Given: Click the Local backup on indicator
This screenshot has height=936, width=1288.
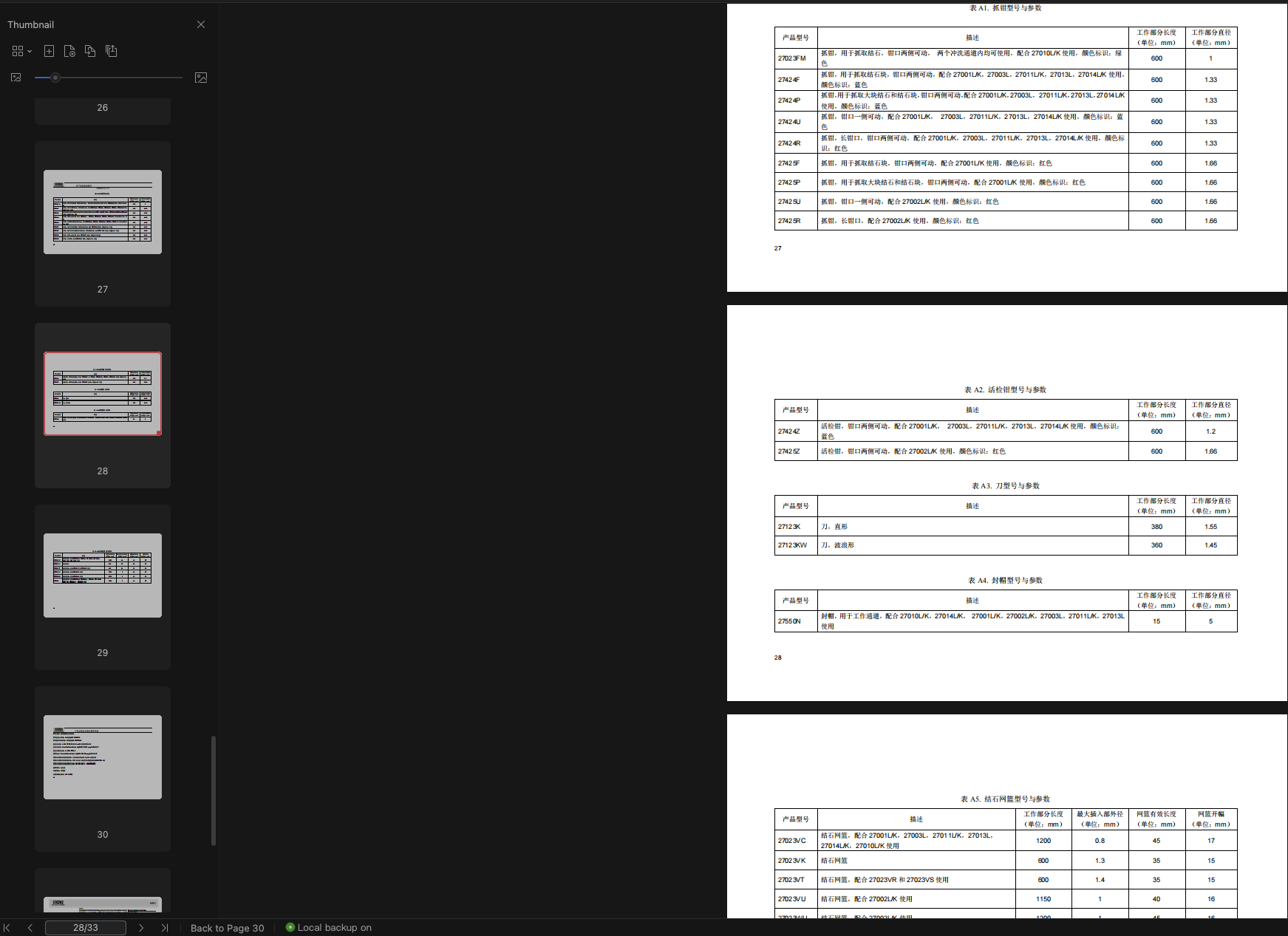Looking at the screenshot, I should click(x=329, y=928).
